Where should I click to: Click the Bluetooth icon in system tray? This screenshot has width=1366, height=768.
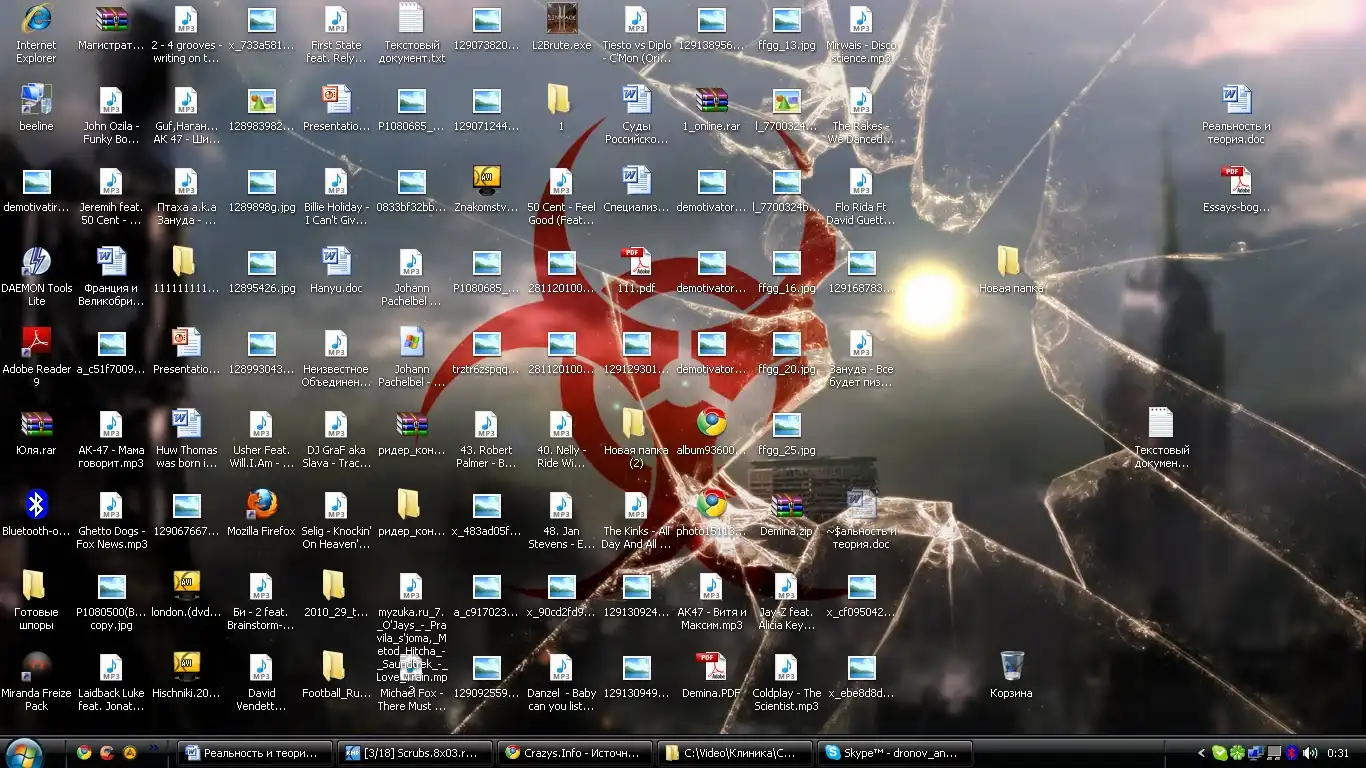tap(1291, 753)
